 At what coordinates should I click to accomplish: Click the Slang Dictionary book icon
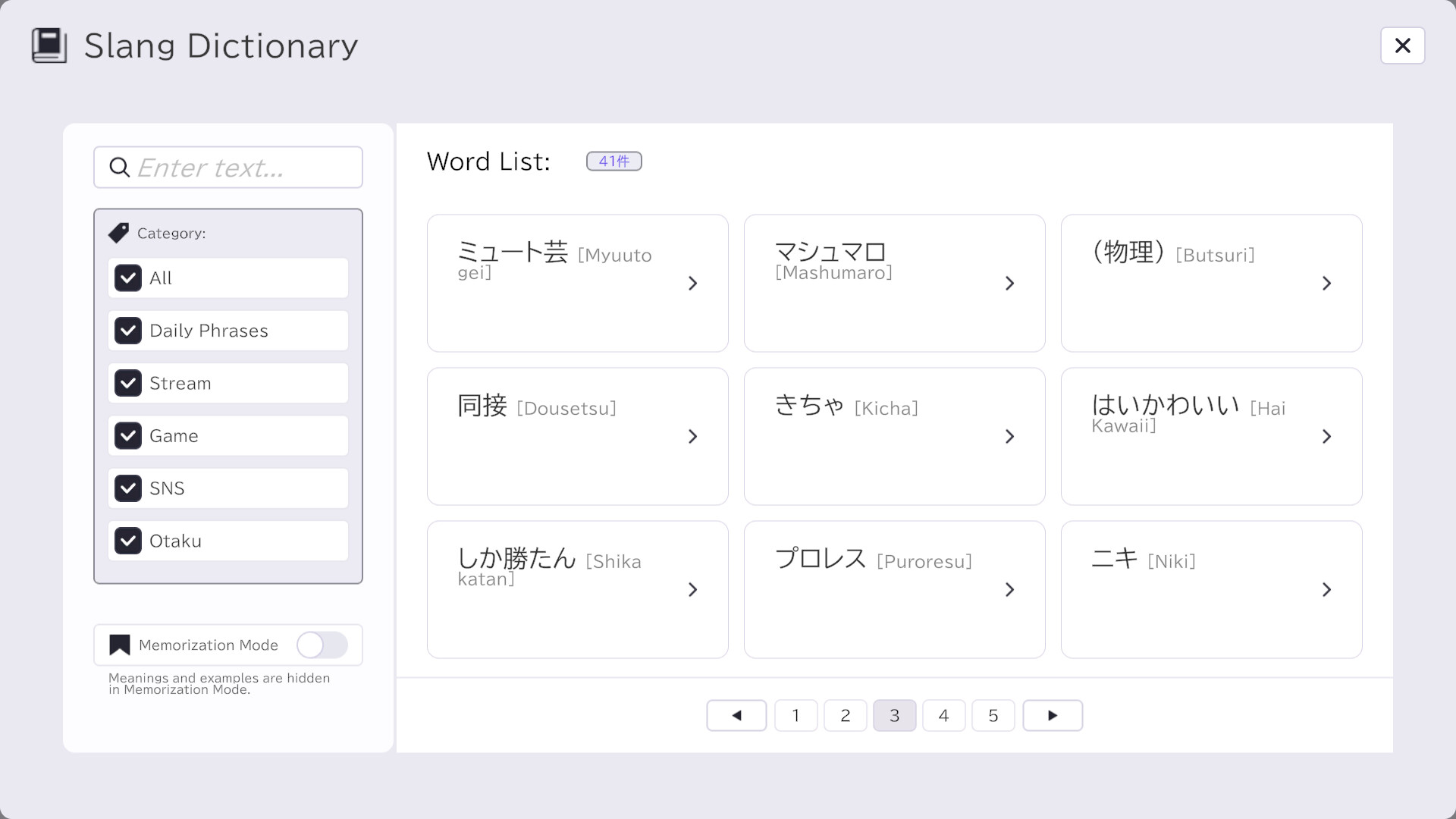pos(49,45)
